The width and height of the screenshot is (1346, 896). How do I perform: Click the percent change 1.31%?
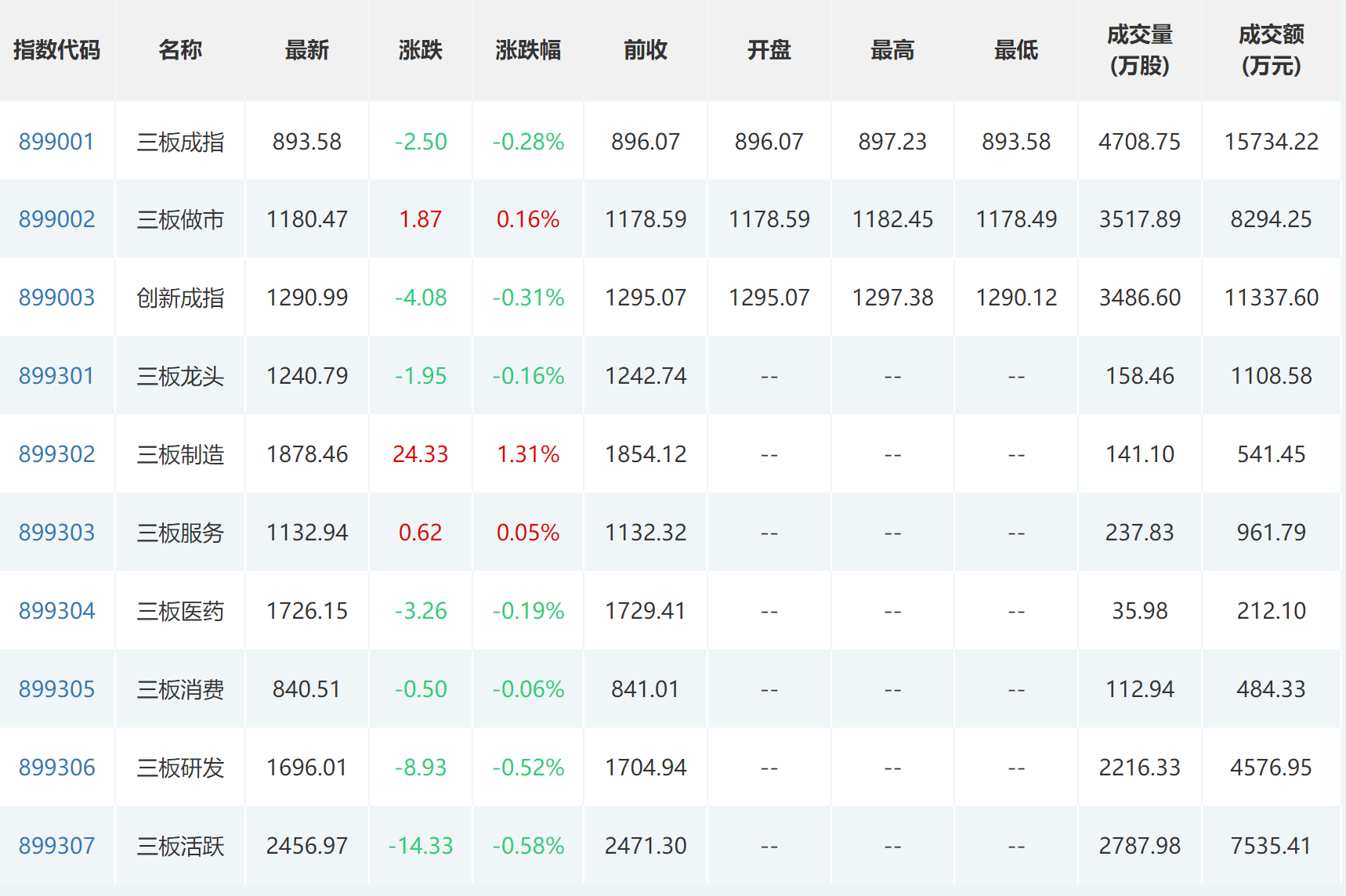tap(528, 454)
